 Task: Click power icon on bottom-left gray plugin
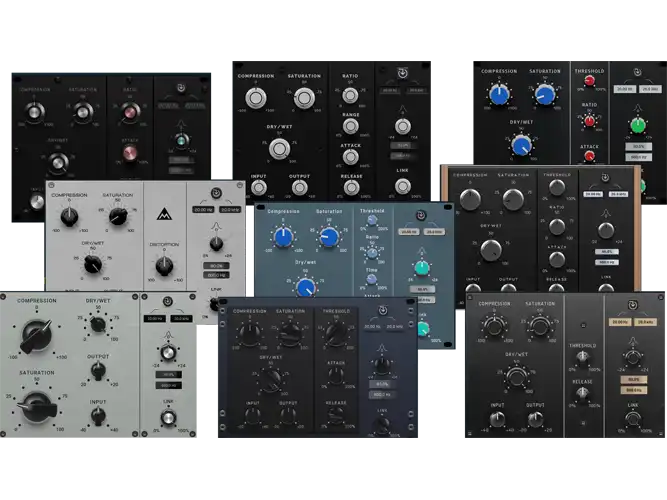pos(168,301)
